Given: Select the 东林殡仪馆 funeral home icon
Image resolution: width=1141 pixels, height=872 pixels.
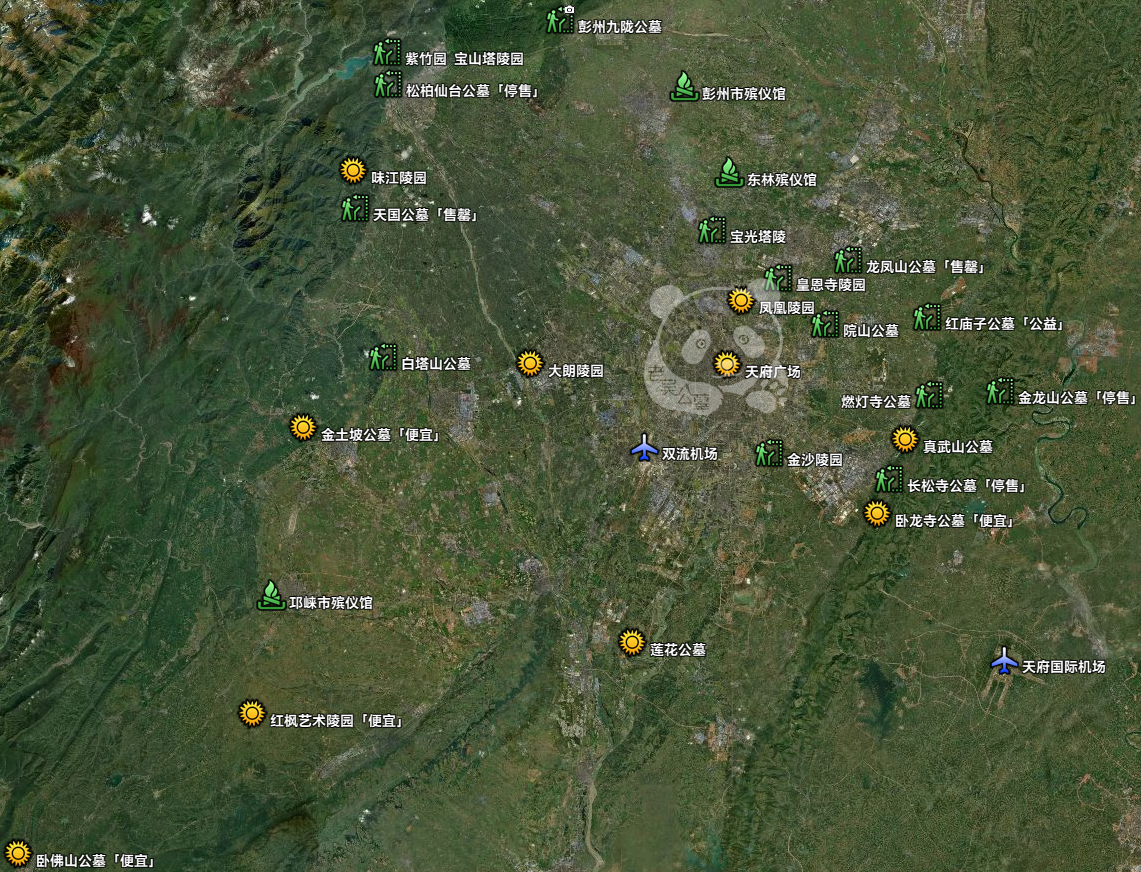Looking at the screenshot, I should pyautogui.click(x=729, y=173).
